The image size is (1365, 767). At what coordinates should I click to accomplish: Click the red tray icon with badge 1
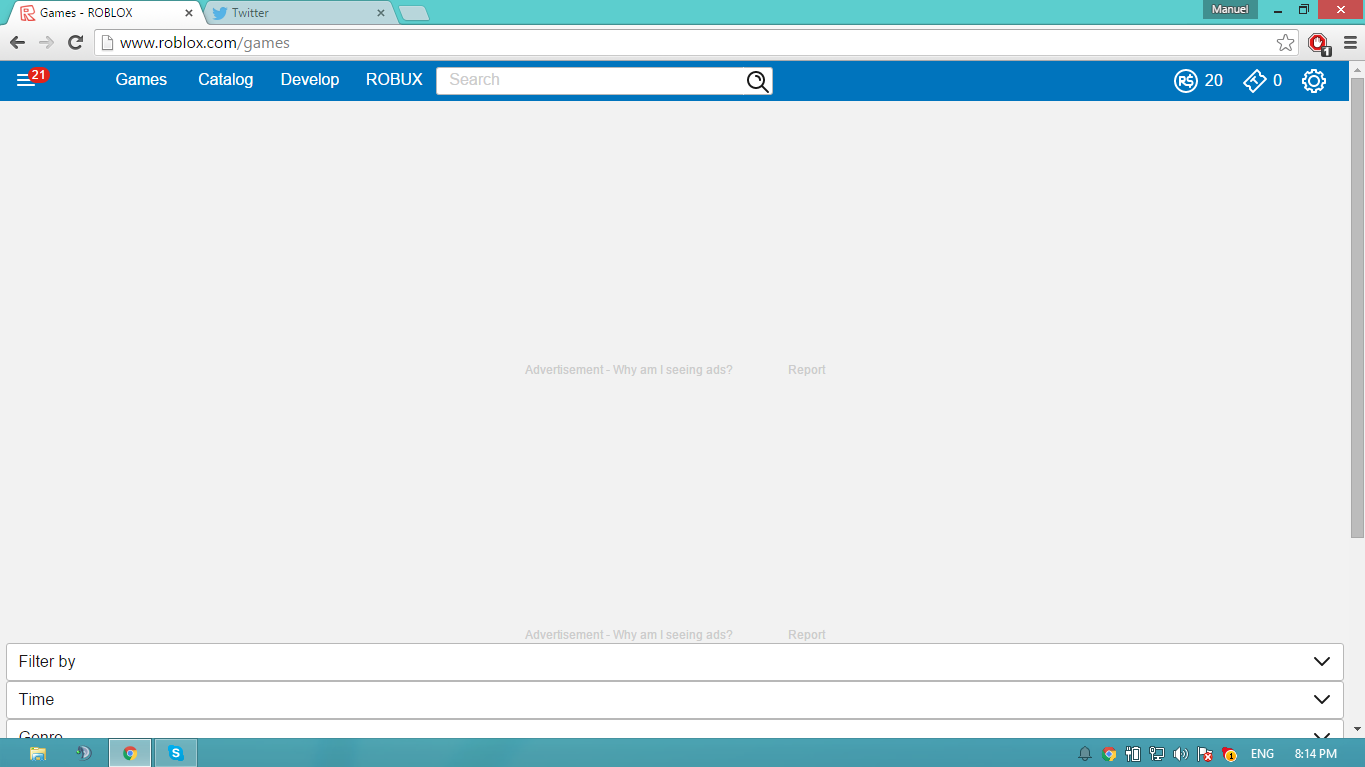coord(1230,754)
